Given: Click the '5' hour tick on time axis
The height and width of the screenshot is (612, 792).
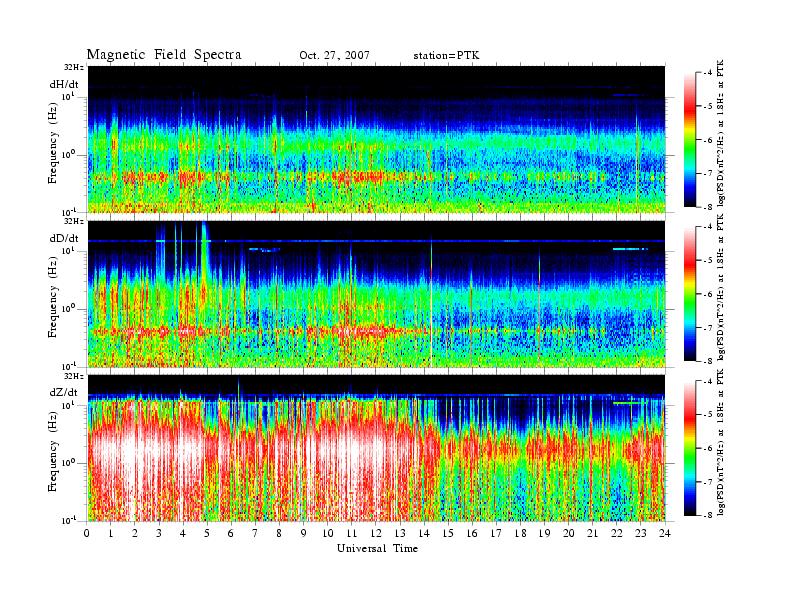Looking at the screenshot, I should [x=207, y=534].
